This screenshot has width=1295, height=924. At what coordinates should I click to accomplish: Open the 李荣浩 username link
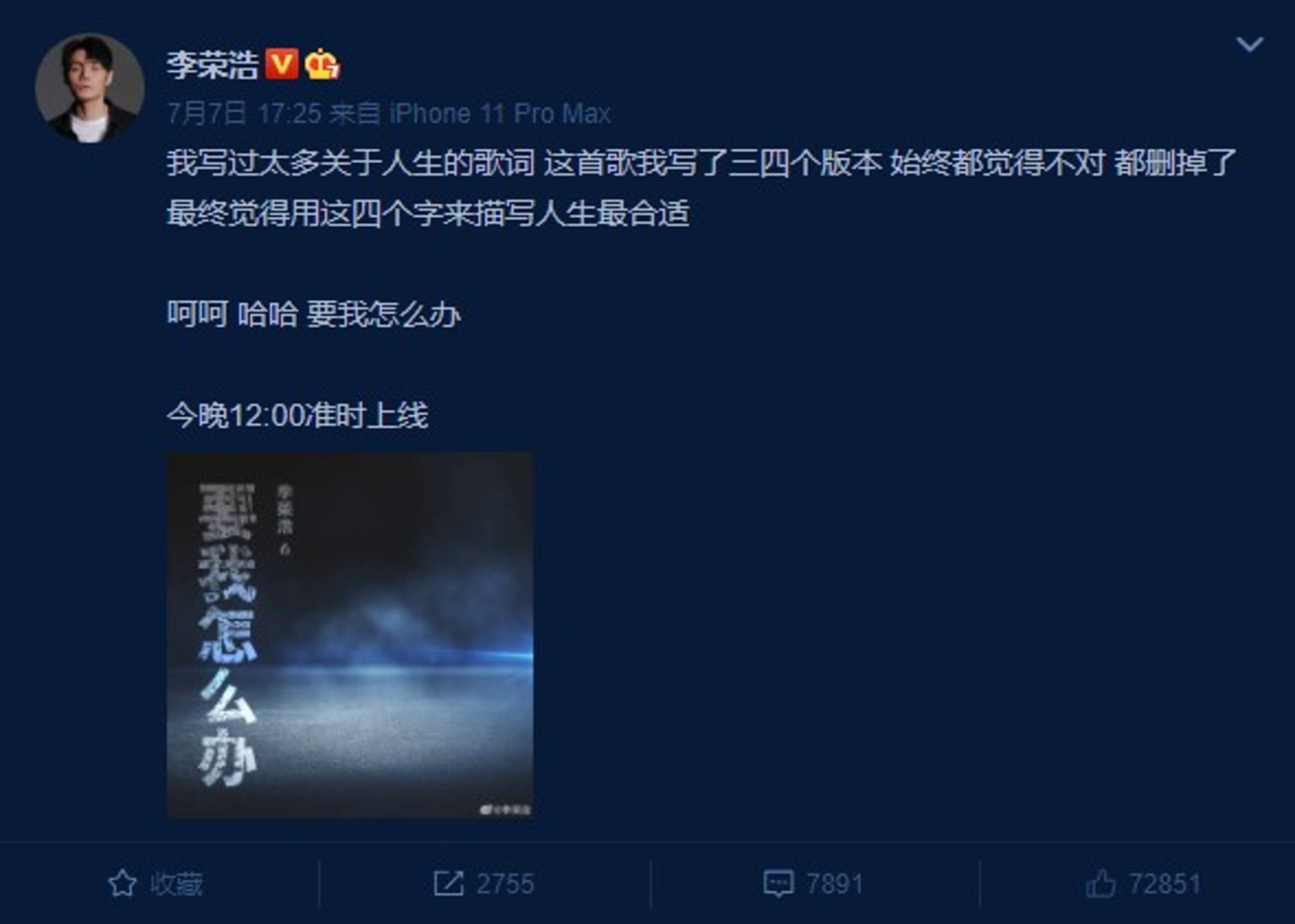pos(212,65)
